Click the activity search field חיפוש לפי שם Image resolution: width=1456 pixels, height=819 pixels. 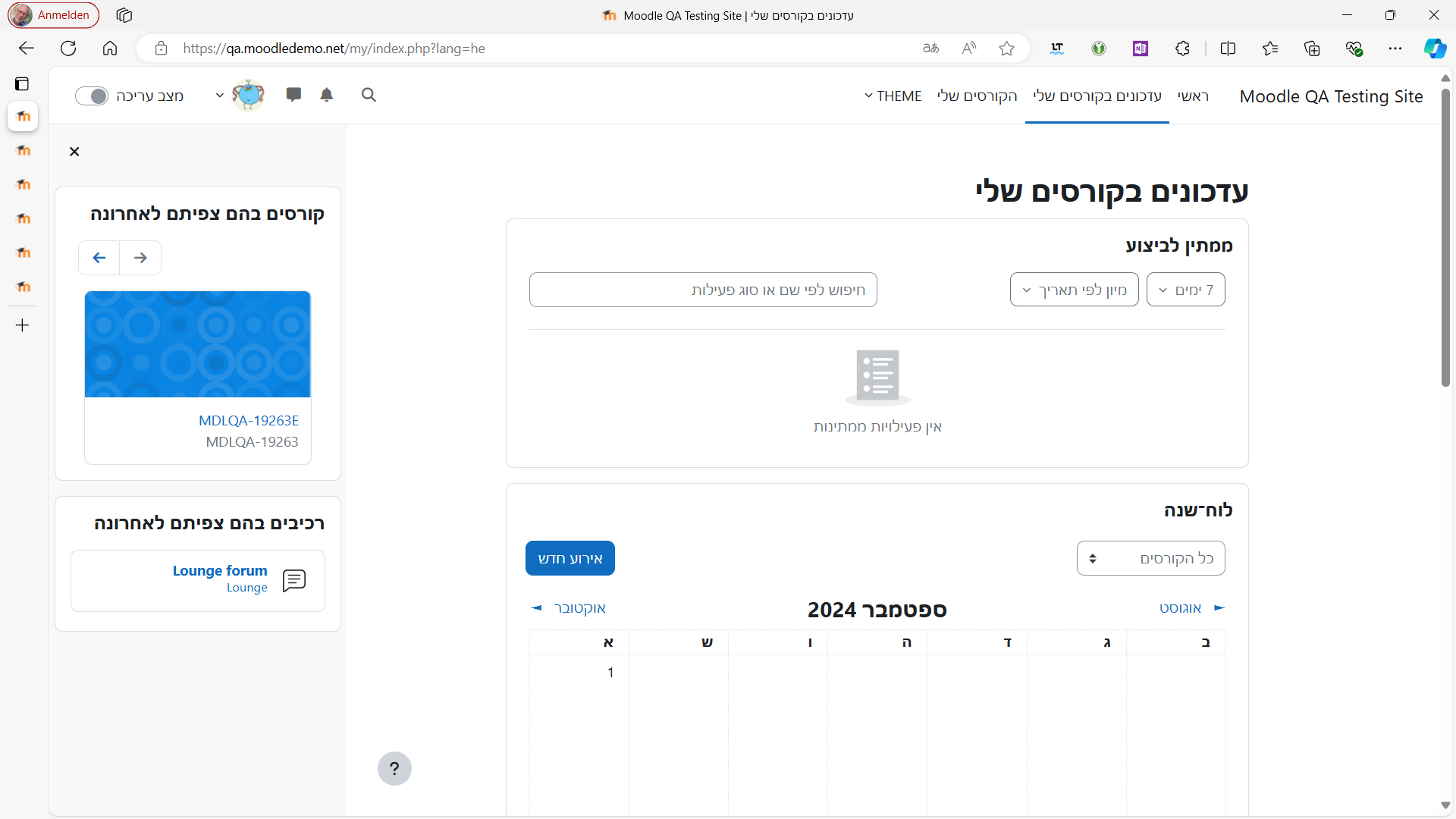703,290
